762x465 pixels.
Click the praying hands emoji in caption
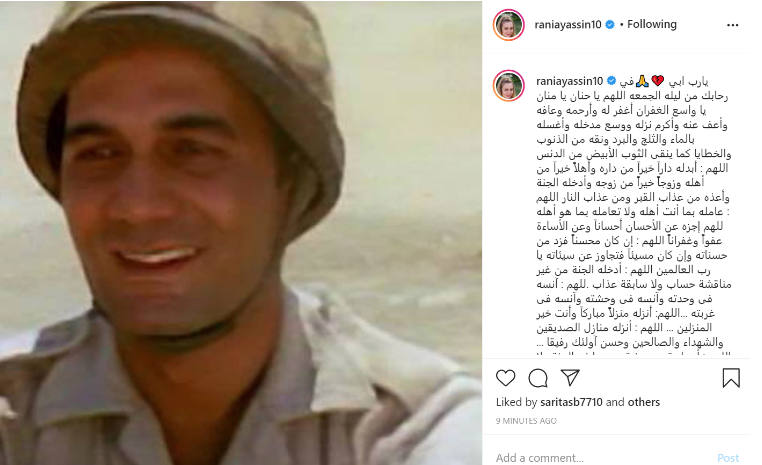tap(642, 81)
